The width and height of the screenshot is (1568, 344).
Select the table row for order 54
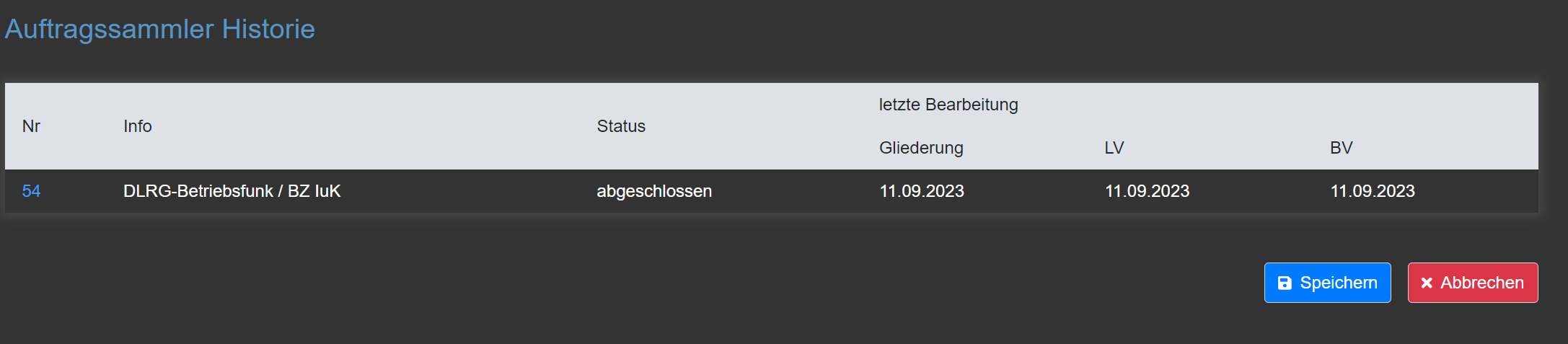click(772, 191)
